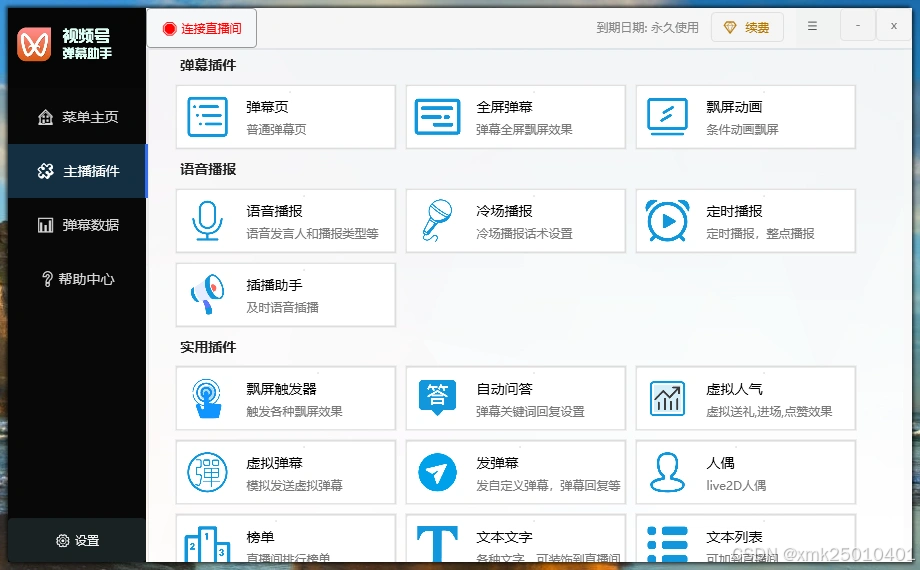Screen dimensions: 920x570
Task: Click the 飘屏动画 monitor icon
Action: [x=667, y=117]
